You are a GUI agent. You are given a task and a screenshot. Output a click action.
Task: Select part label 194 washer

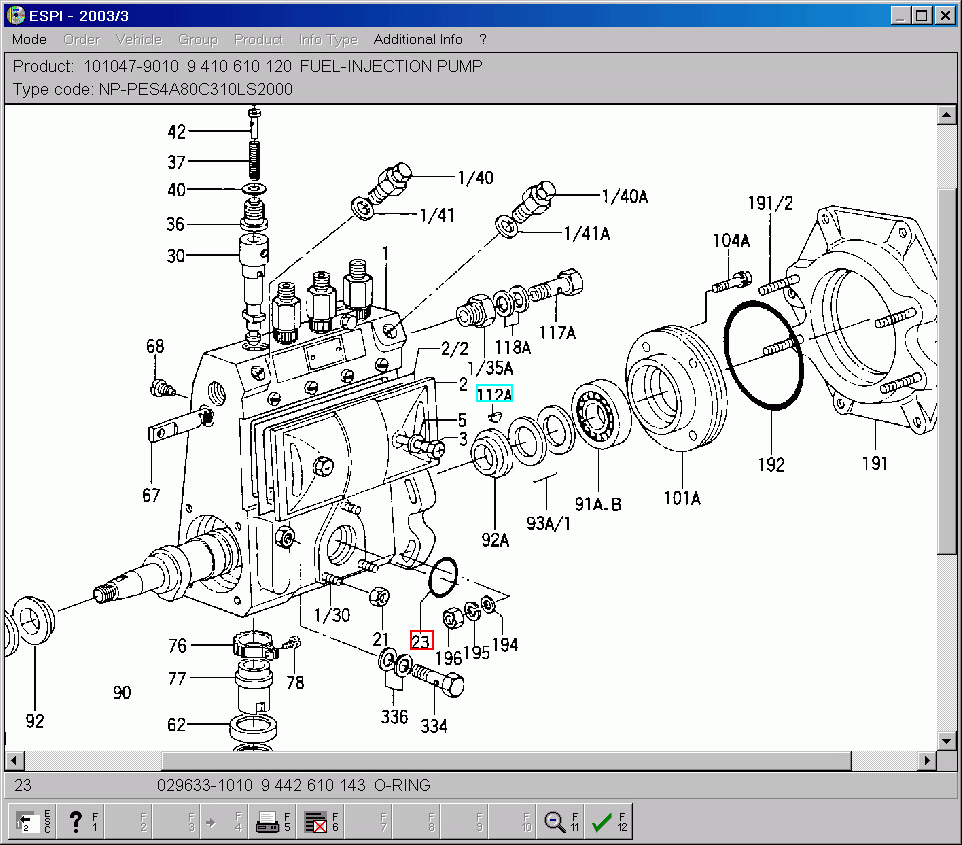505,644
